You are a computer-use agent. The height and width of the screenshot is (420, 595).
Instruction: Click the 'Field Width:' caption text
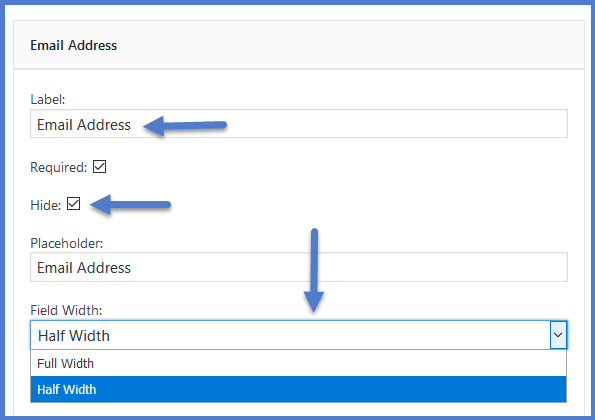(66, 310)
